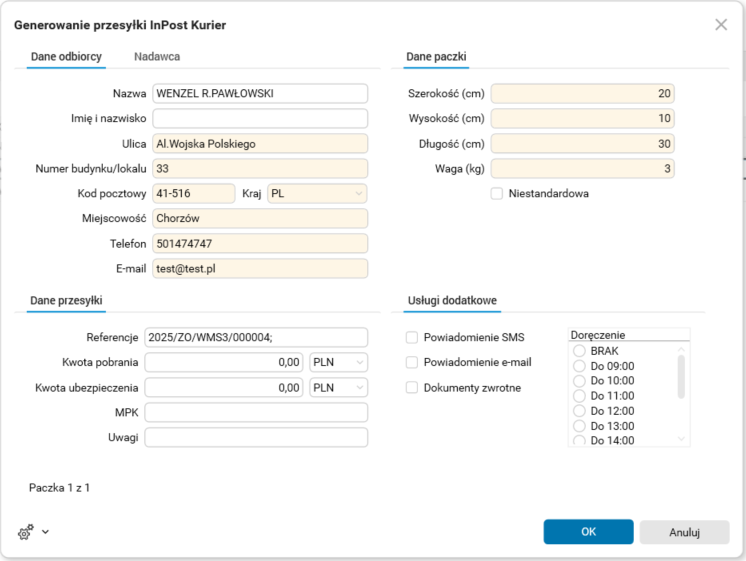Confirm with the OK button
The image size is (746, 561).
pos(588,532)
